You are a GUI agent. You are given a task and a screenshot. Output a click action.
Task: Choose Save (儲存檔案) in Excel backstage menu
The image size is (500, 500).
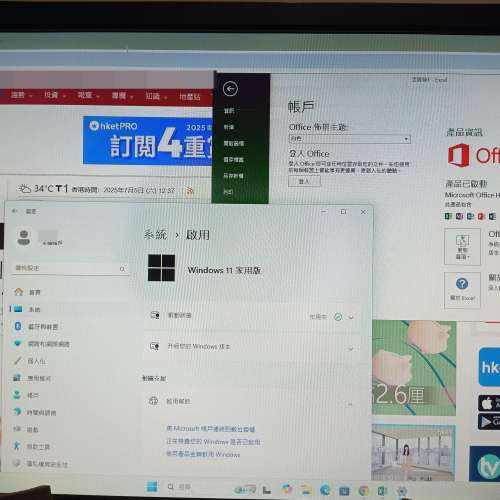[234, 160]
